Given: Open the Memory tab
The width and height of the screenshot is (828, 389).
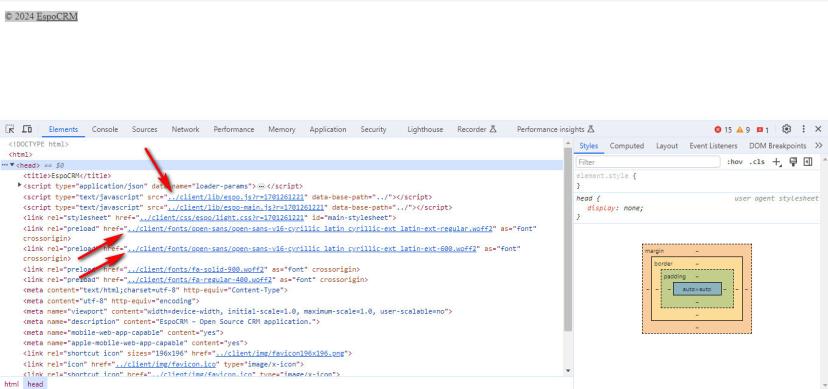Looking at the screenshot, I should click(x=281, y=129).
